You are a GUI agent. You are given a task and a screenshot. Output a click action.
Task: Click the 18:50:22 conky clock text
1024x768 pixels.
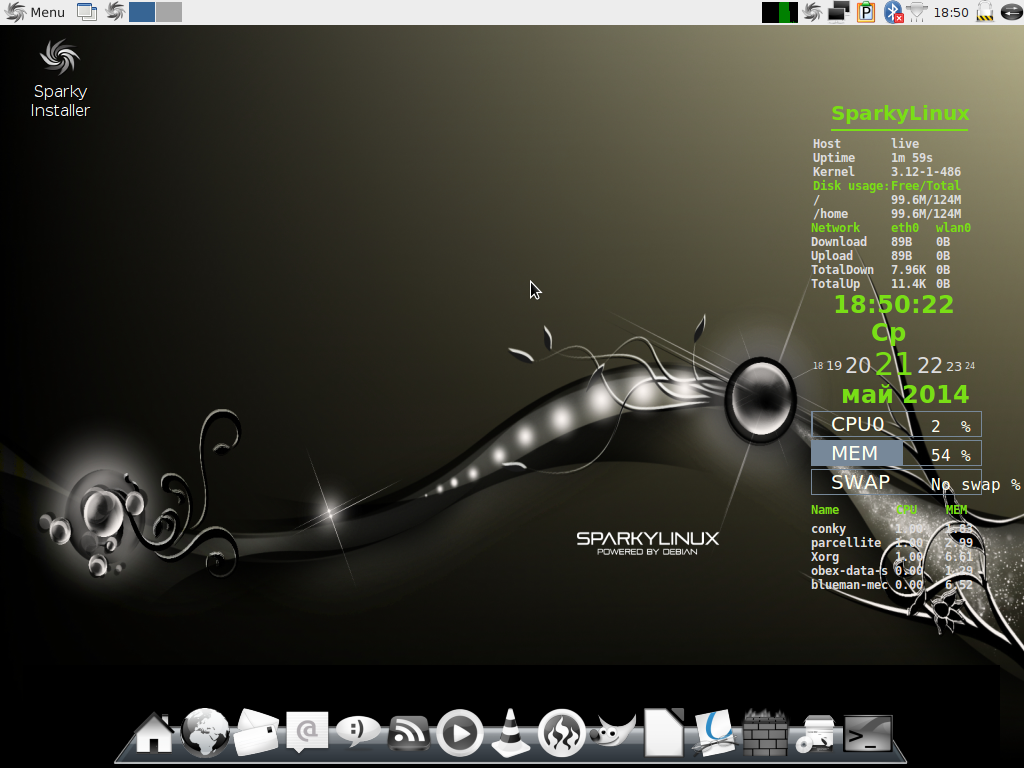pyautogui.click(x=893, y=304)
